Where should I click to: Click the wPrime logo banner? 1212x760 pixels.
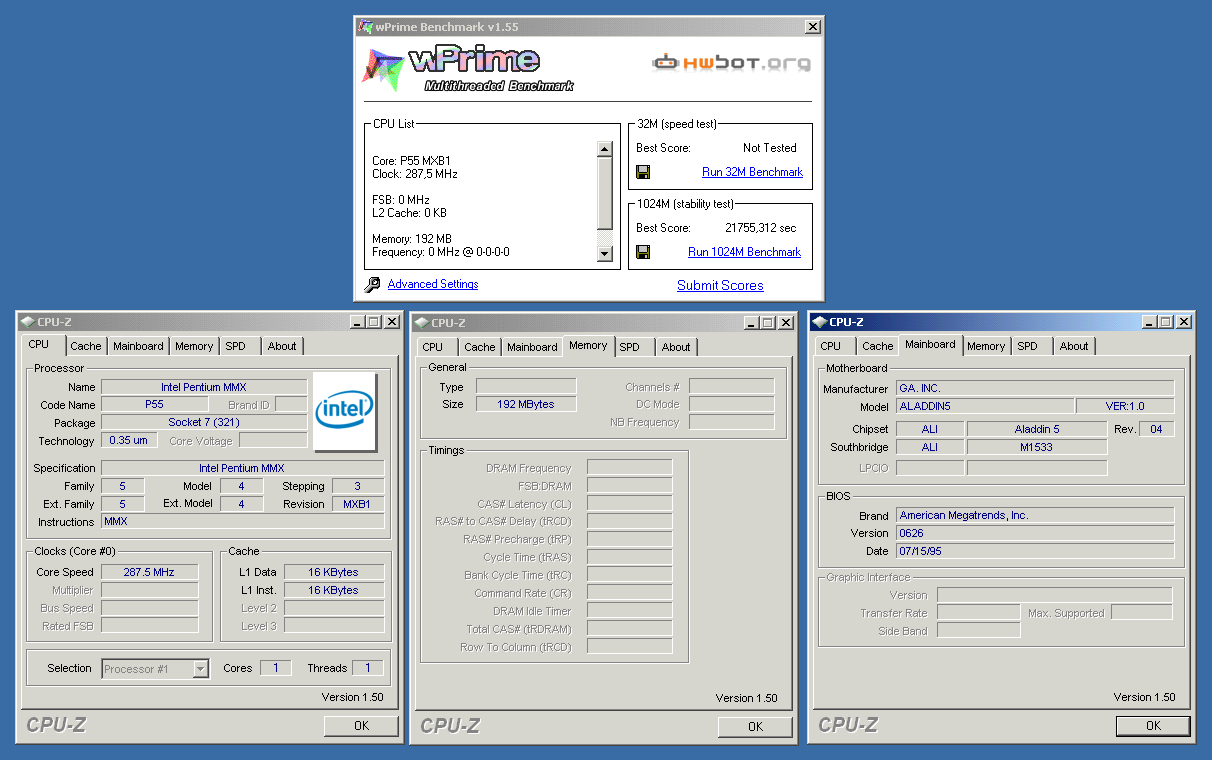click(468, 69)
